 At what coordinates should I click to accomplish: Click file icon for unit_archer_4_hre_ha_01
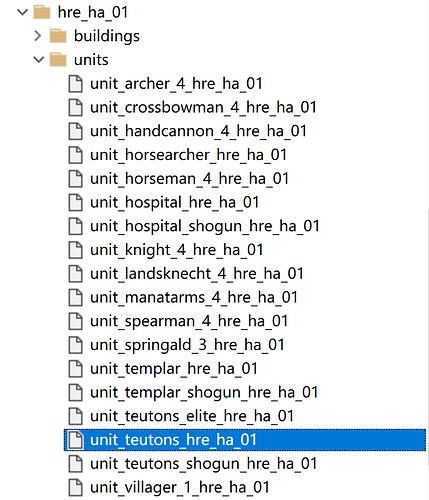point(76,84)
